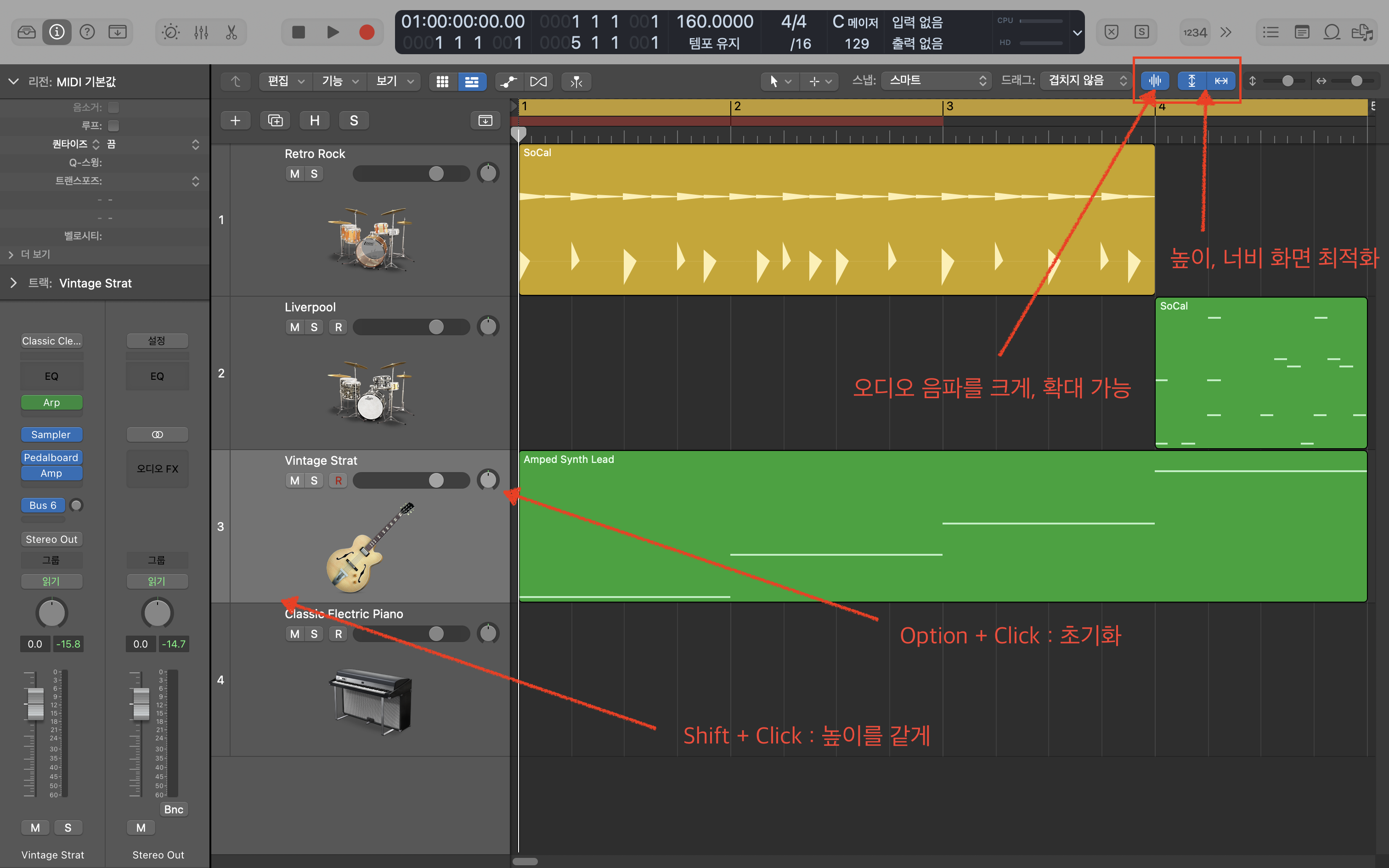
Task: Enable the Mute (음소거) checkbox
Action: click(113, 107)
